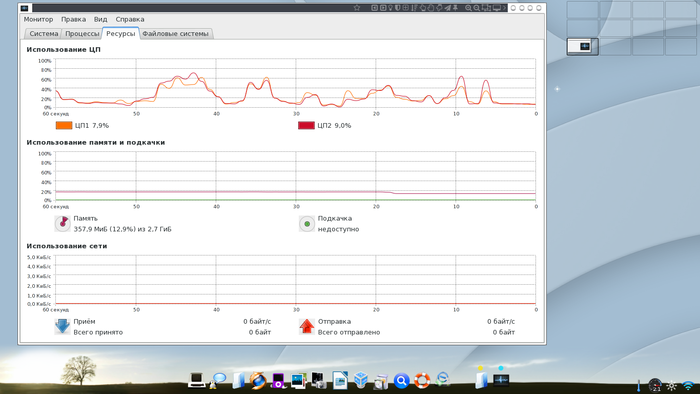Open the blue magnifier search dock icon
This screenshot has height=394, width=700.
click(x=401, y=381)
